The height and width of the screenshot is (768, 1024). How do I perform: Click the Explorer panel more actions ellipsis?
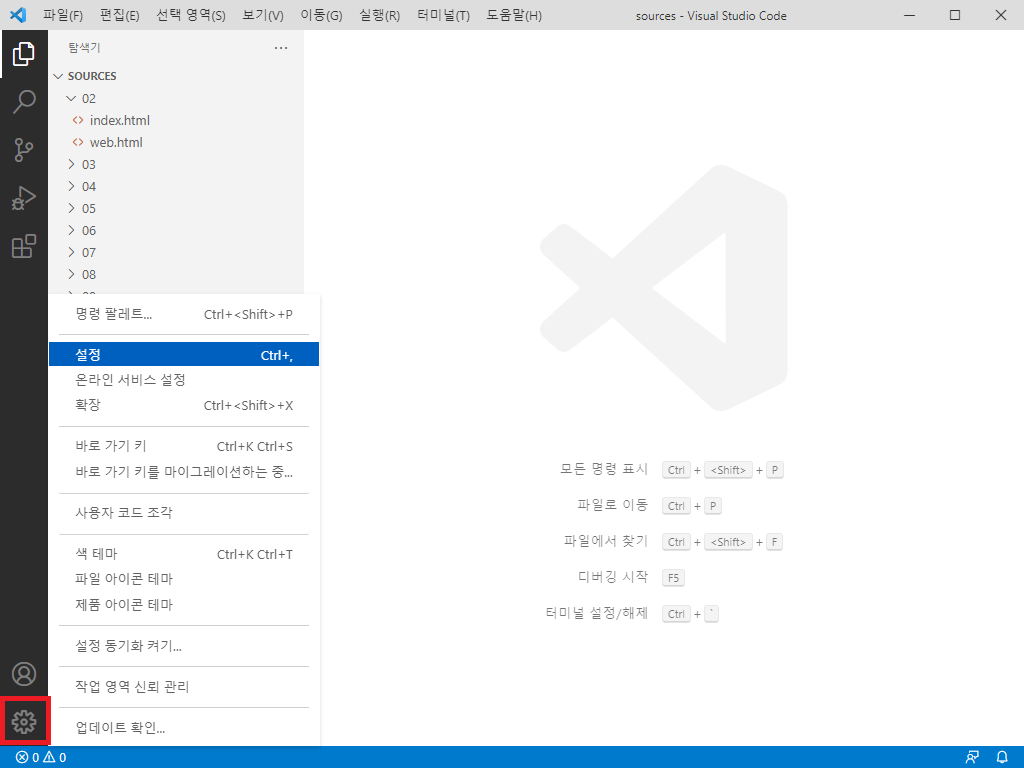point(281,48)
